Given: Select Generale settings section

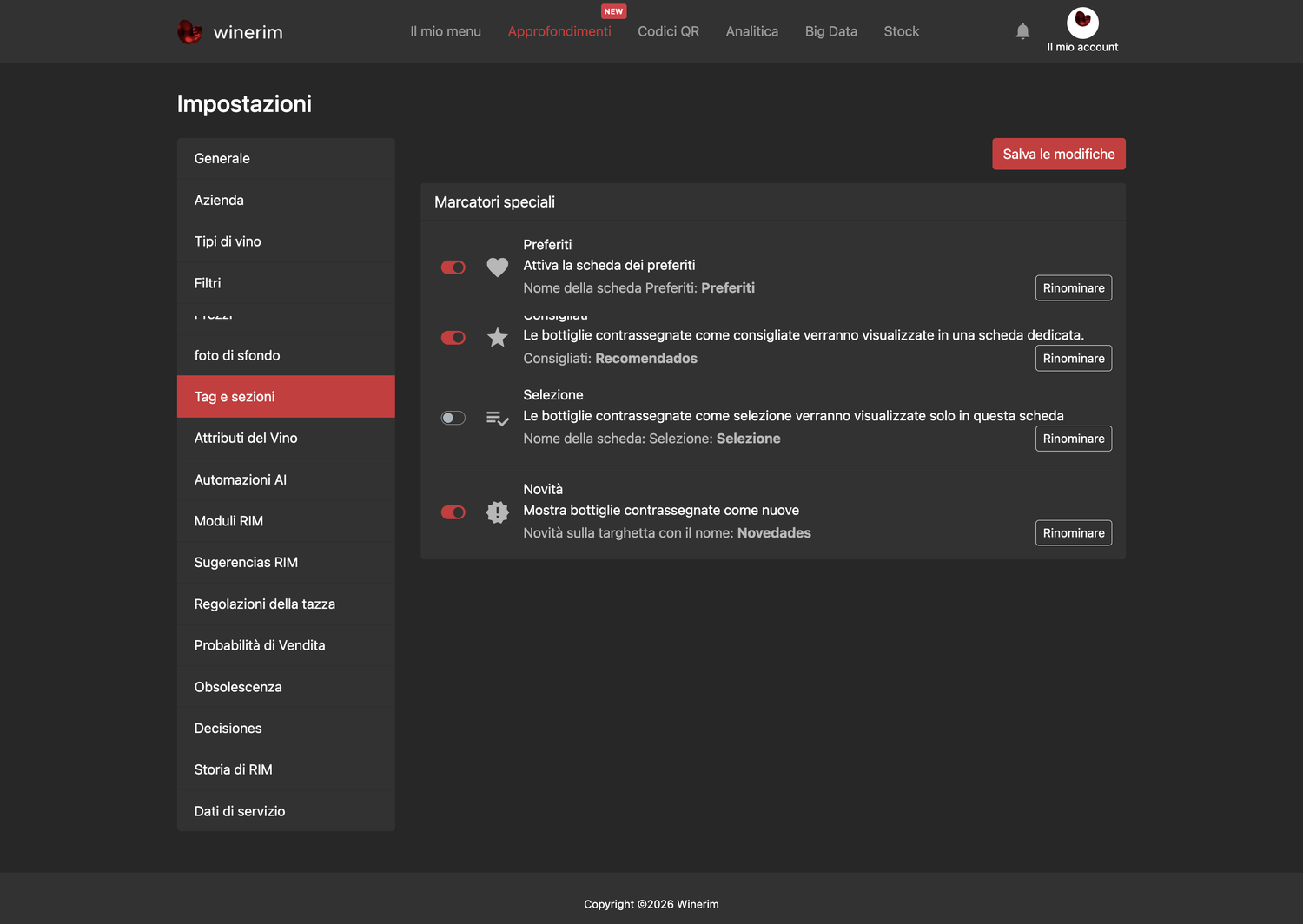Looking at the screenshot, I should [286, 159].
